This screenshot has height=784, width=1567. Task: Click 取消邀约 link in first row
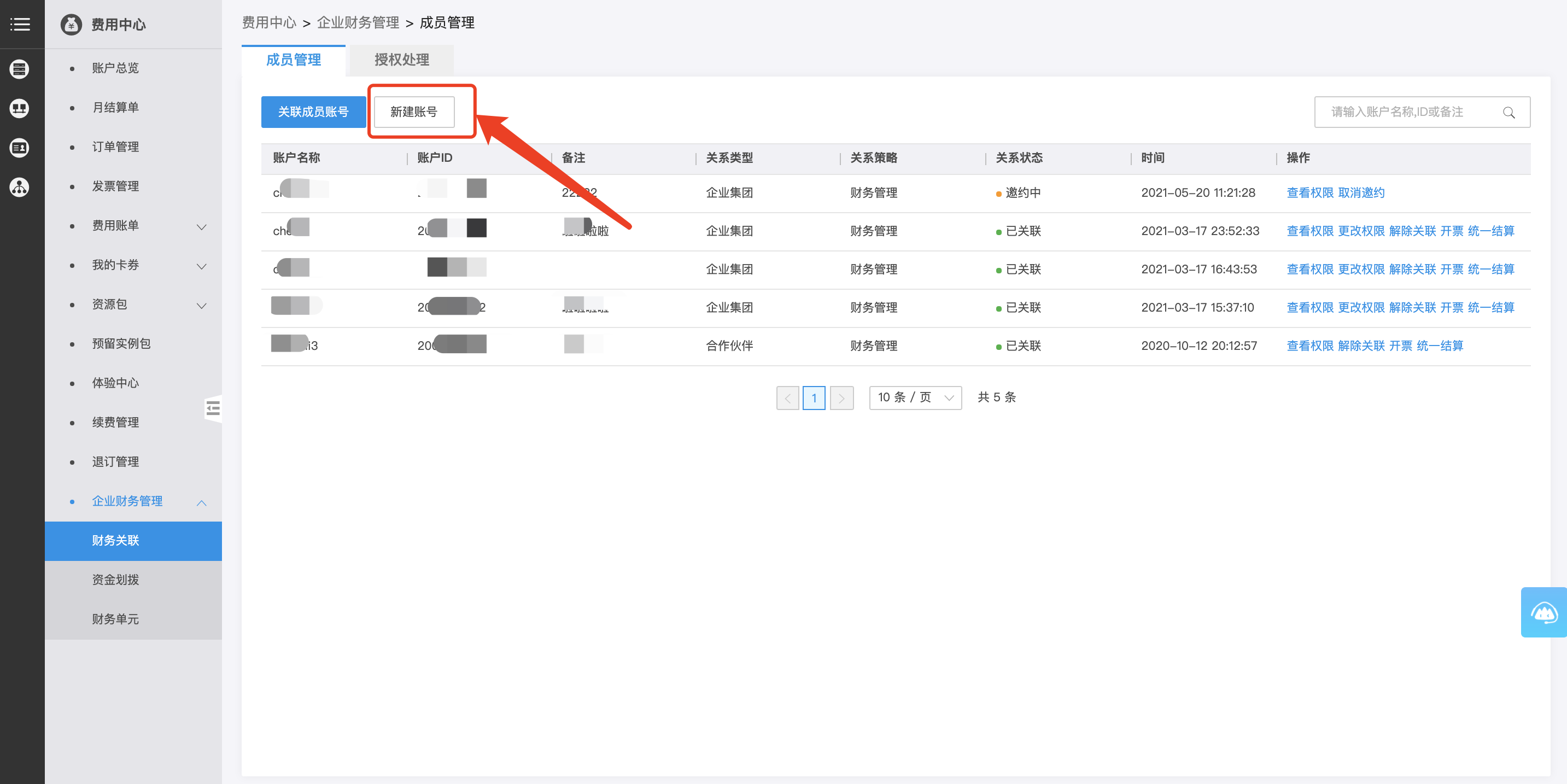pyautogui.click(x=1361, y=193)
